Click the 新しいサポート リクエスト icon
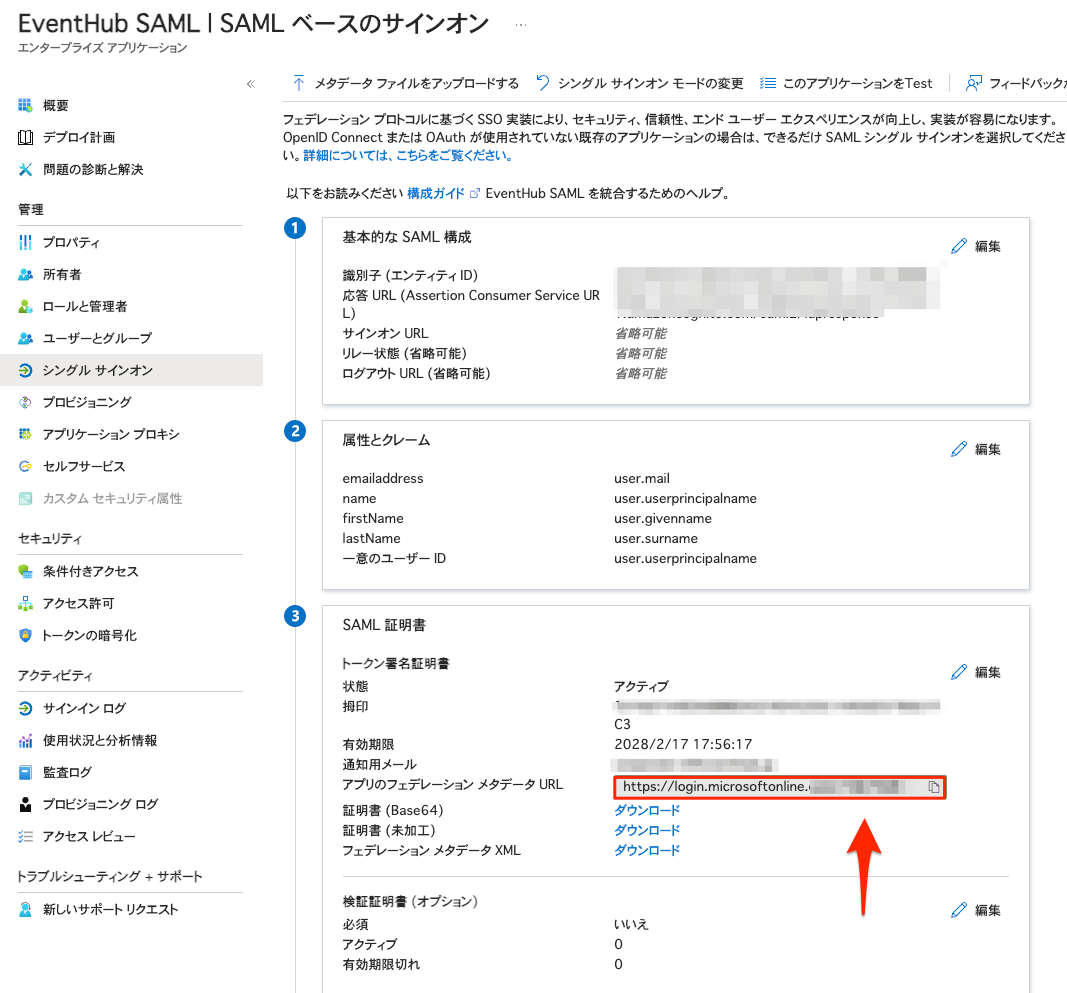The width and height of the screenshot is (1067, 993). coord(25,909)
